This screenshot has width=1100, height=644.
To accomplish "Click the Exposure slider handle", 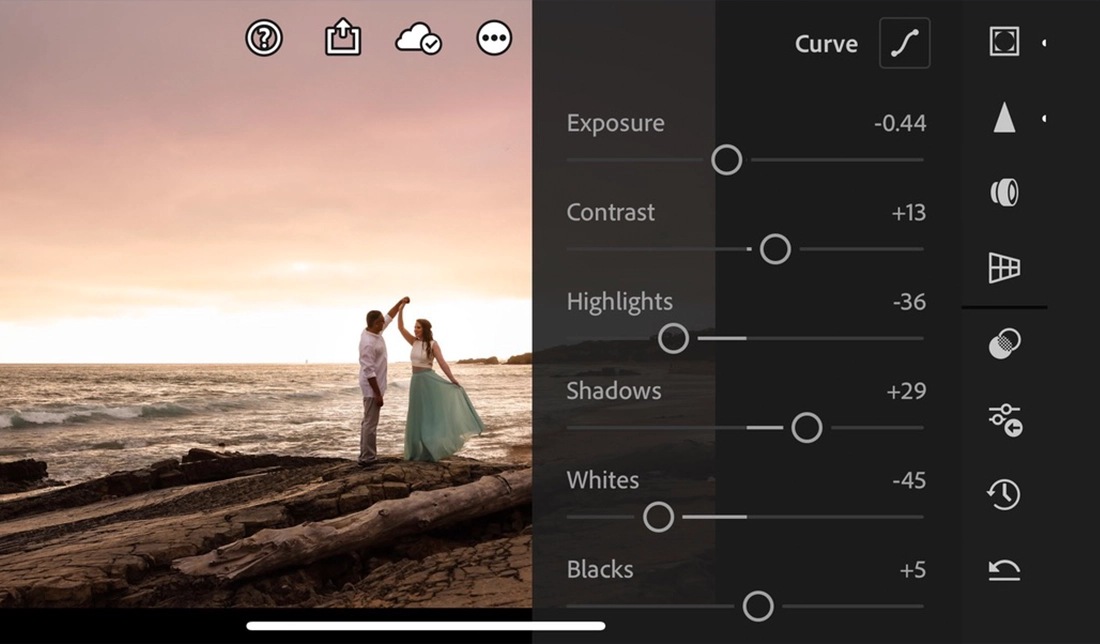I will 727,160.
